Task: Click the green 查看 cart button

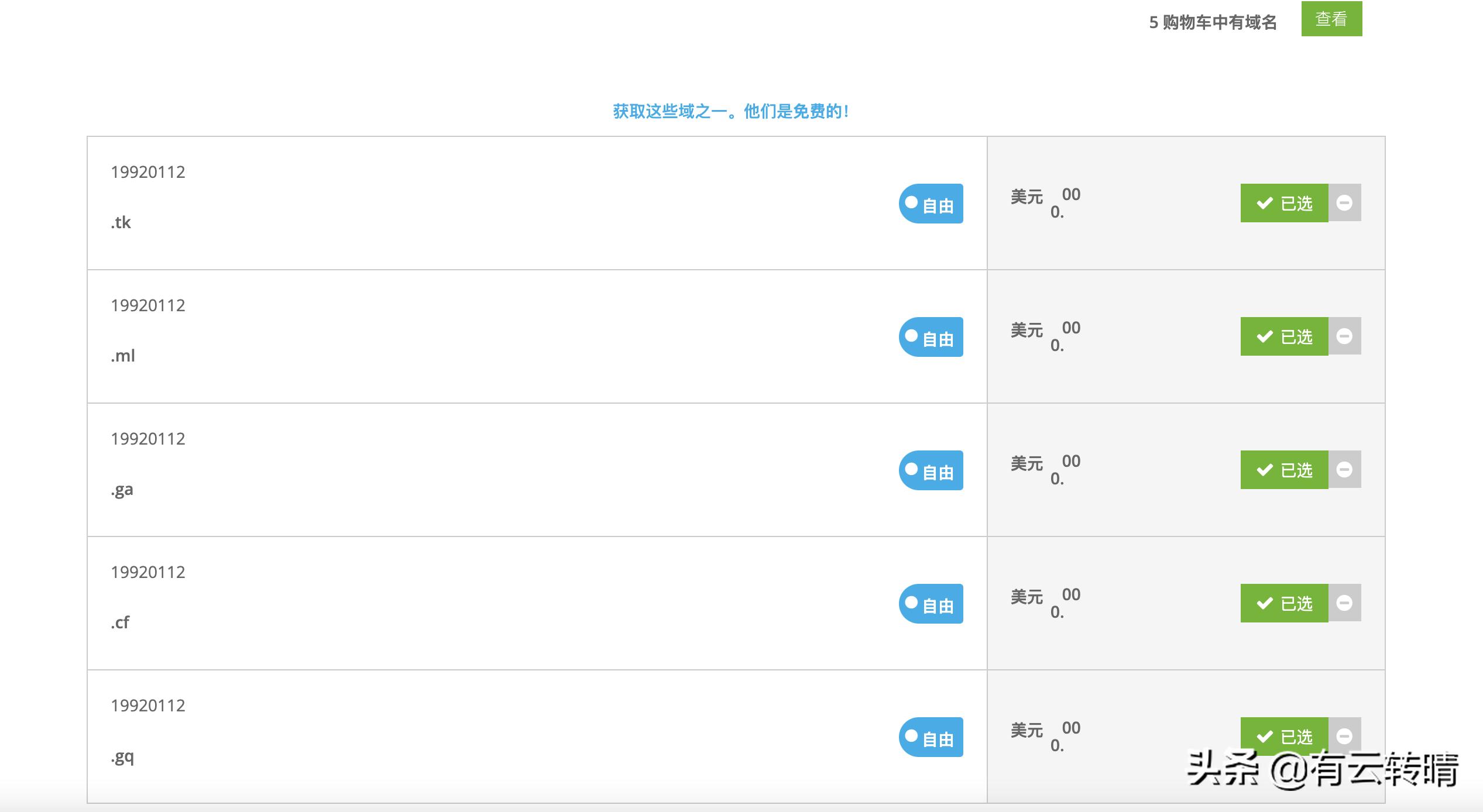Action: point(1331,19)
